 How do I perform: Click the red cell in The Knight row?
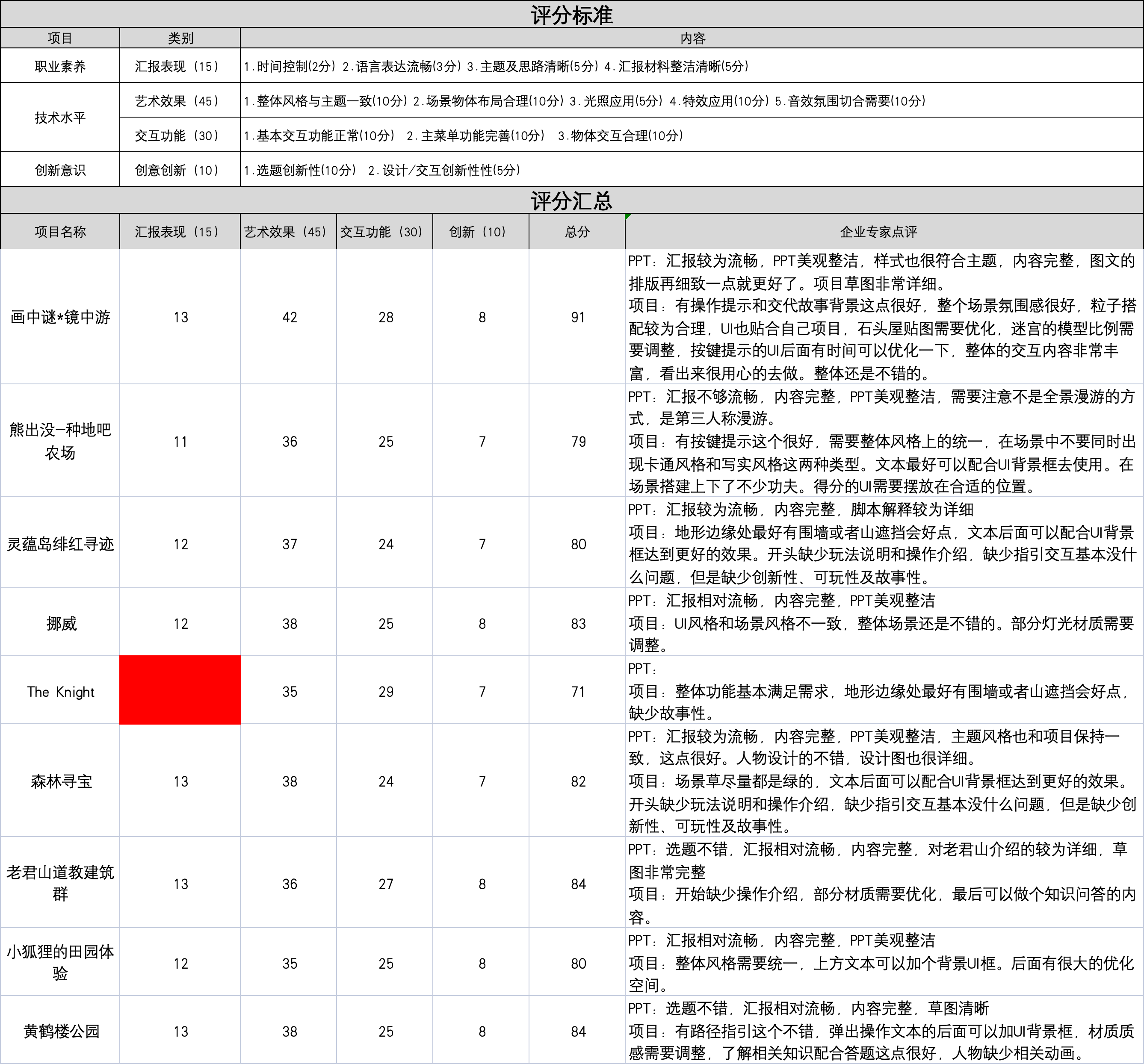click(180, 690)
